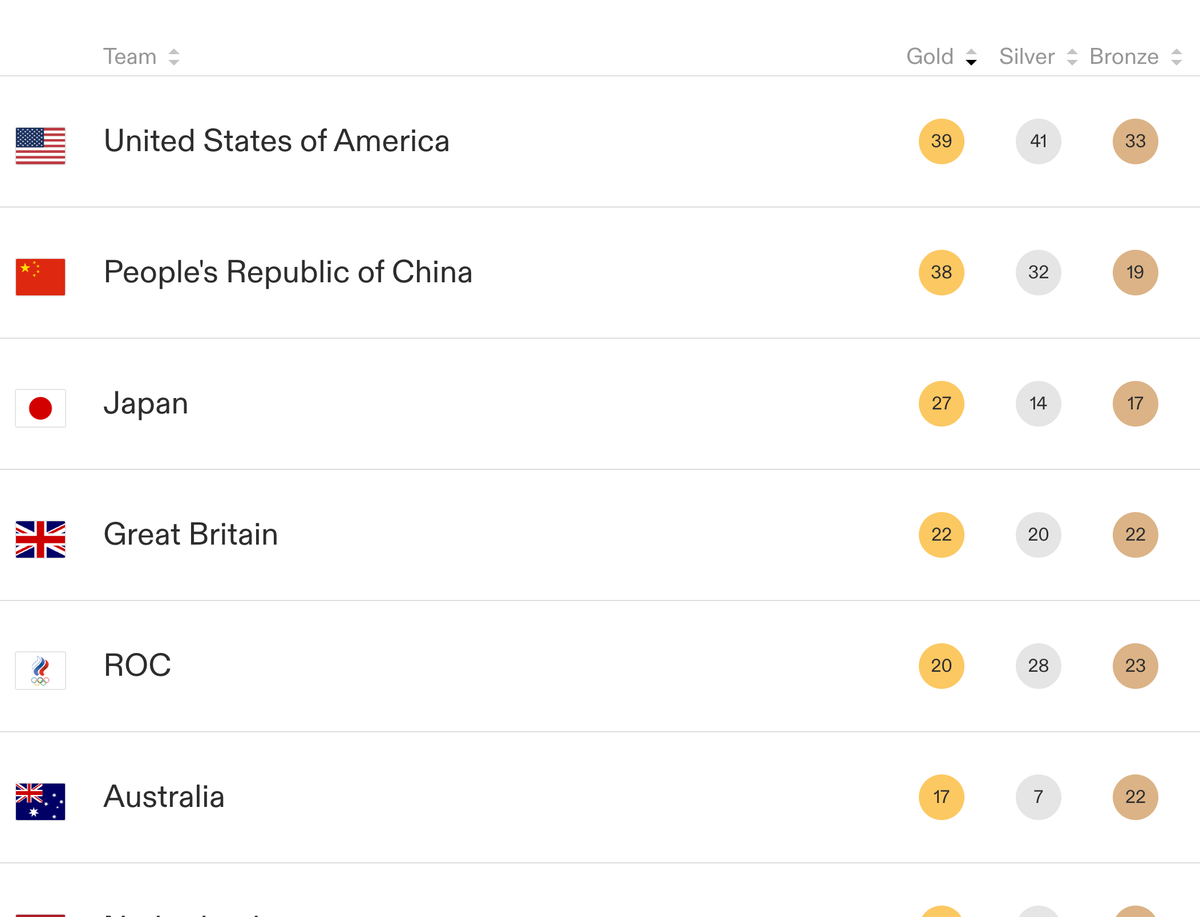The height and width of the screenshot is (917, 1200).
Task: Click the Japan flag icon
Action: (x=40, y=408)
